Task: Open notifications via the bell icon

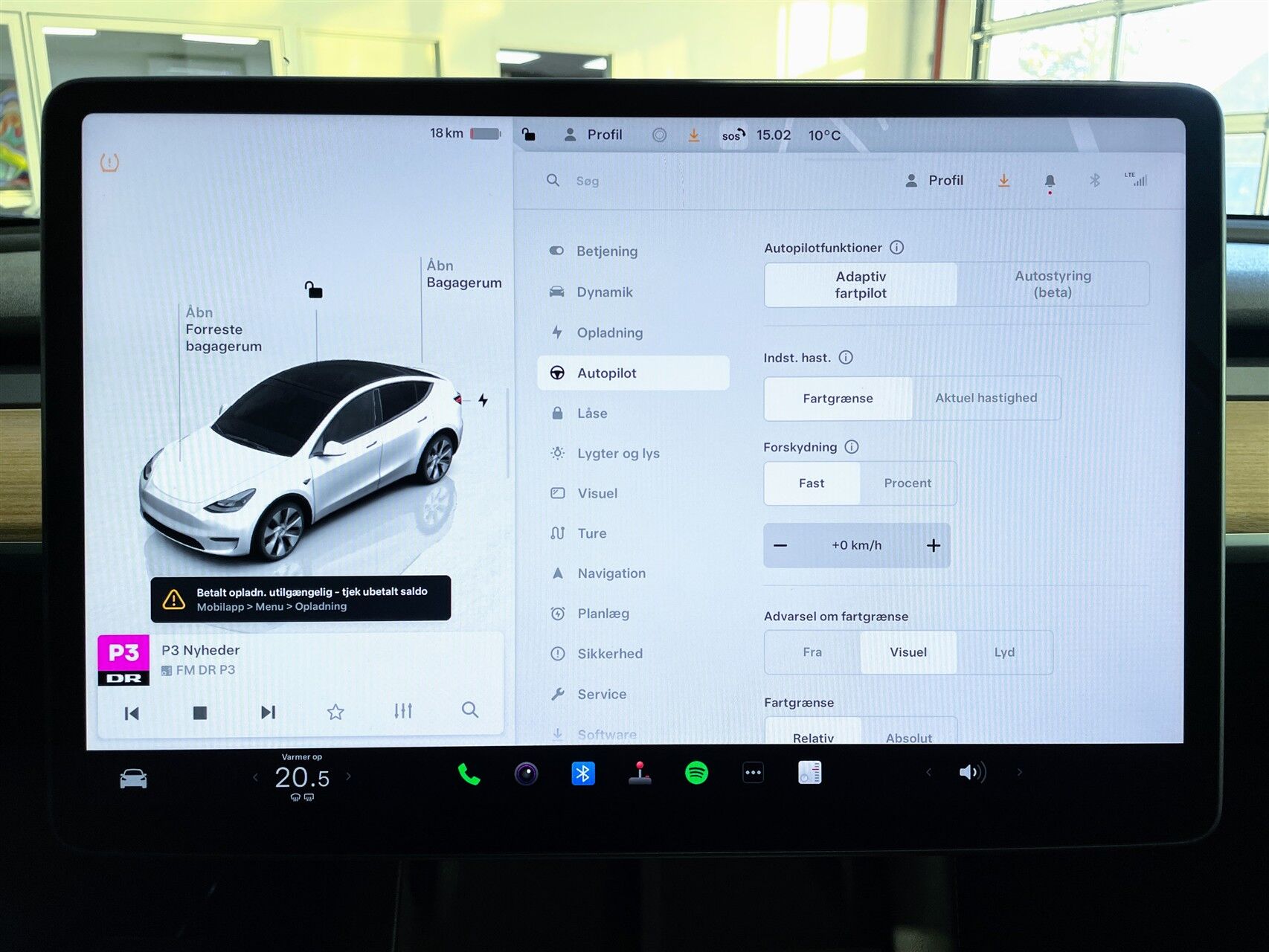Action: [1050, 180]
